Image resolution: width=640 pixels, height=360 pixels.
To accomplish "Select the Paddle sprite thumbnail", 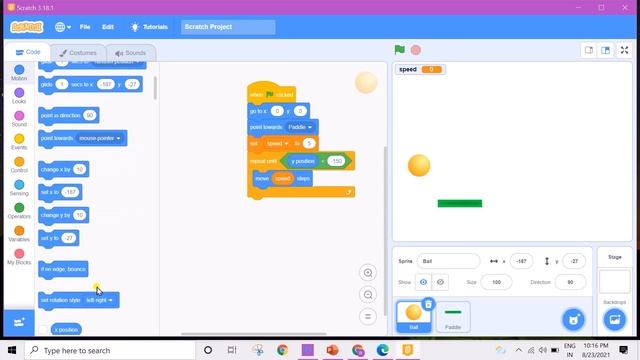I will (x=453, y=317).
